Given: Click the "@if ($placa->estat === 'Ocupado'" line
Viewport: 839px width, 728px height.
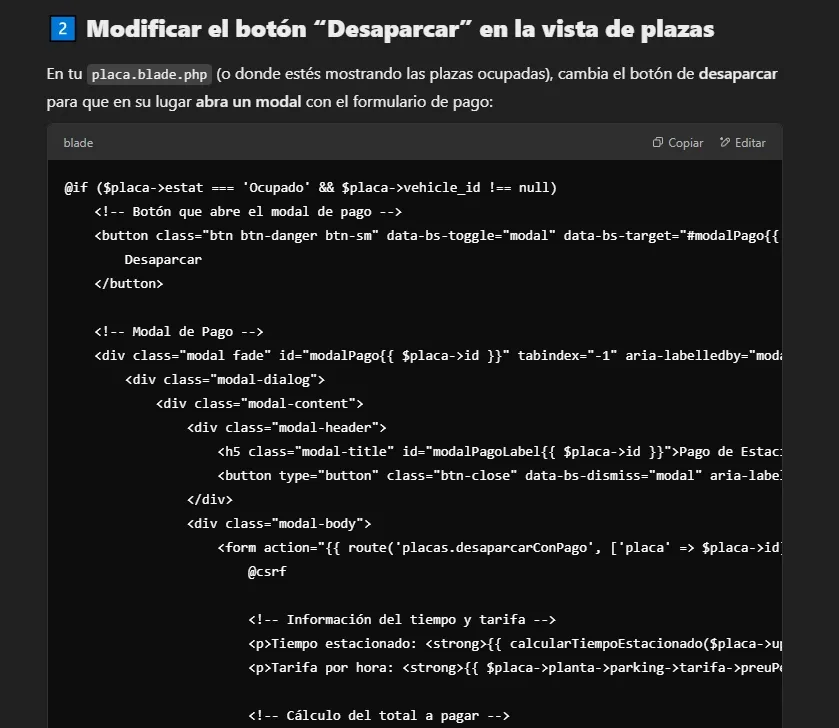Looking at the screenshot, I should tap(310, 188).
